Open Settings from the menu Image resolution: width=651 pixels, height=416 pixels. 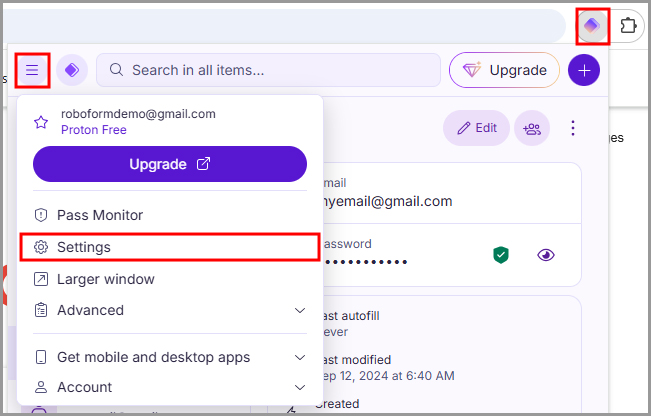pos(170,247)
